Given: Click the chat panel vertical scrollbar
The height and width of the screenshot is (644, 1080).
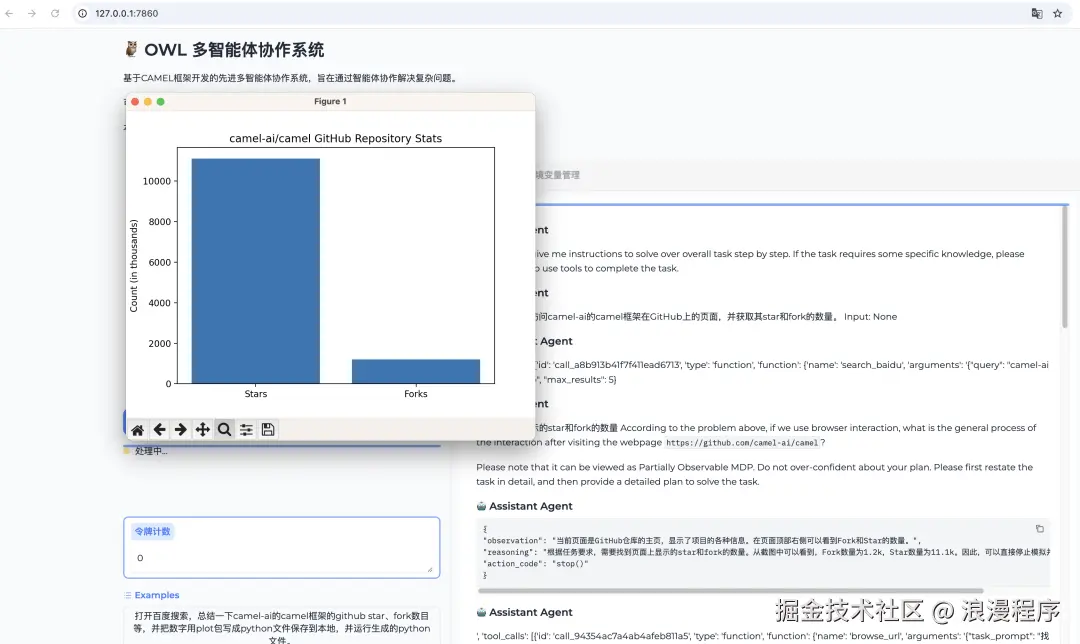Looking at the screenshot, I should [x=1065, y=269].
